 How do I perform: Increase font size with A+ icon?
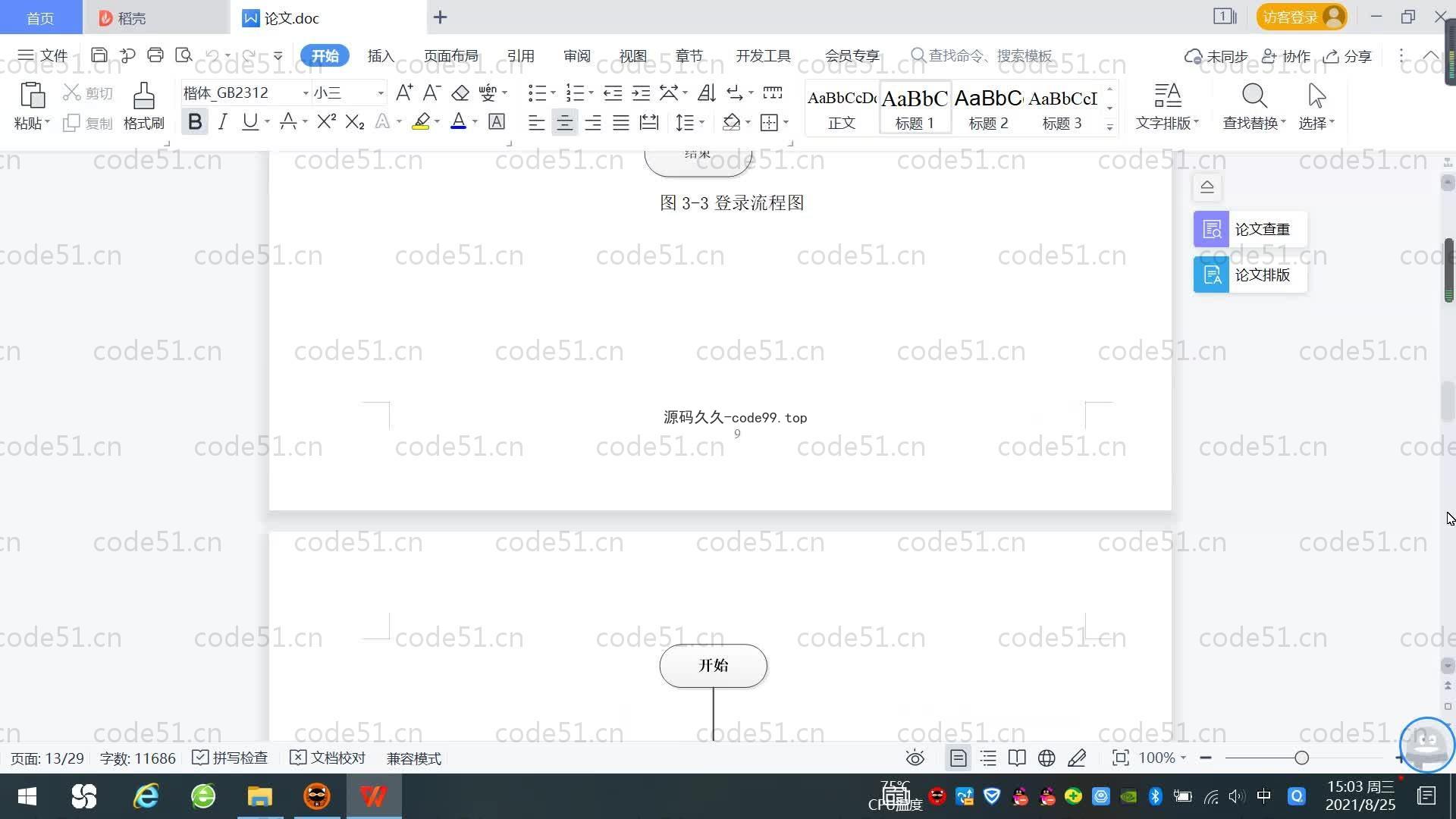[x=404, y=93]
